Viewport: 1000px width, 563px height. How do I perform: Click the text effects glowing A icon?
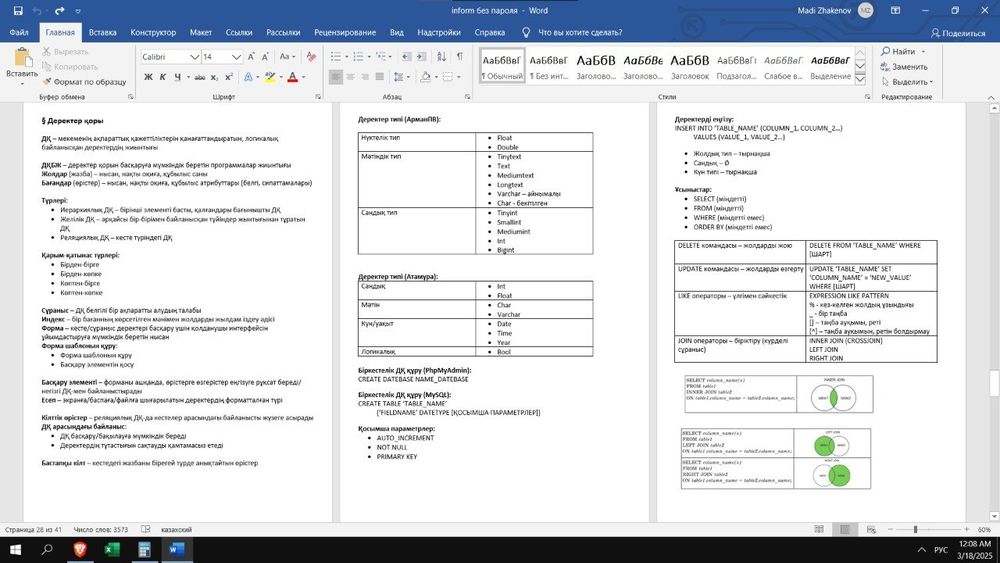point(248,77)
